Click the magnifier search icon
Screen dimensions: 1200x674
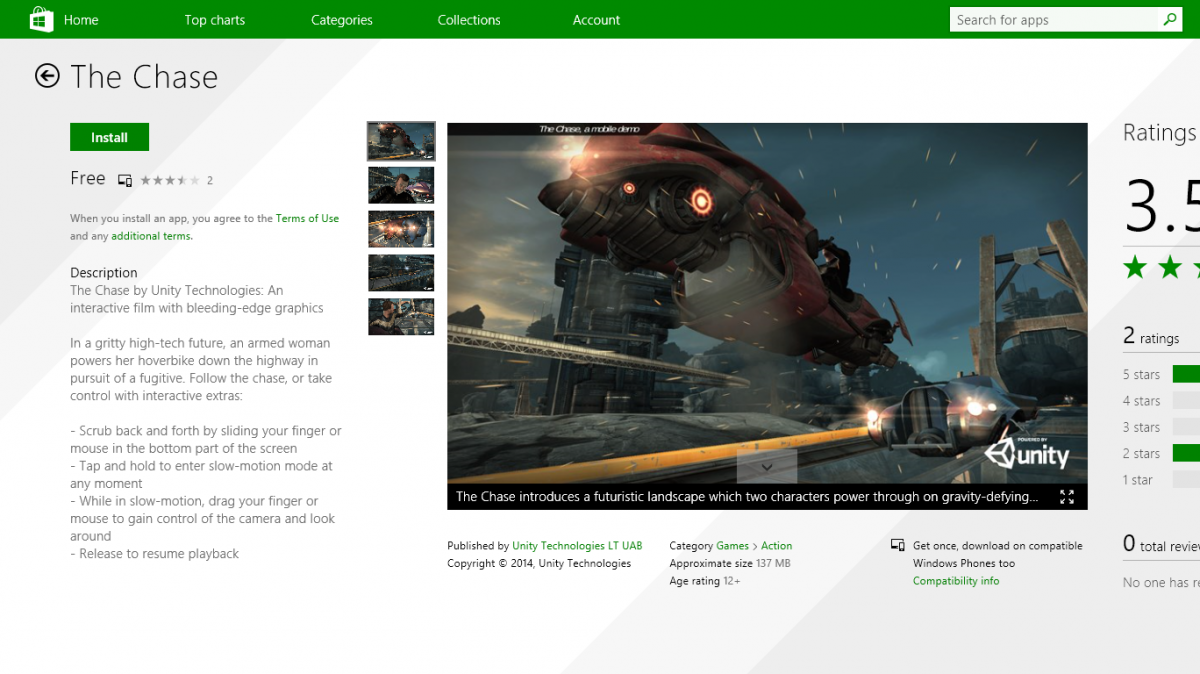pos(1170,19)
